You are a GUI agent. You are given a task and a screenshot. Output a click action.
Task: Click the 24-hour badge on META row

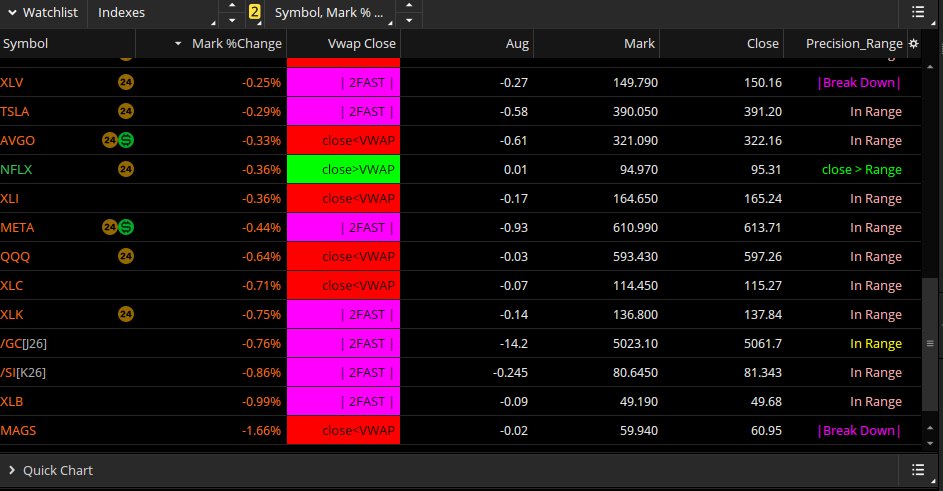[x=109, y=227]
